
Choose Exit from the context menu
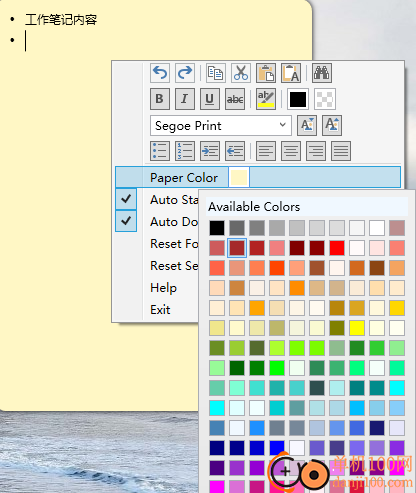160,310
